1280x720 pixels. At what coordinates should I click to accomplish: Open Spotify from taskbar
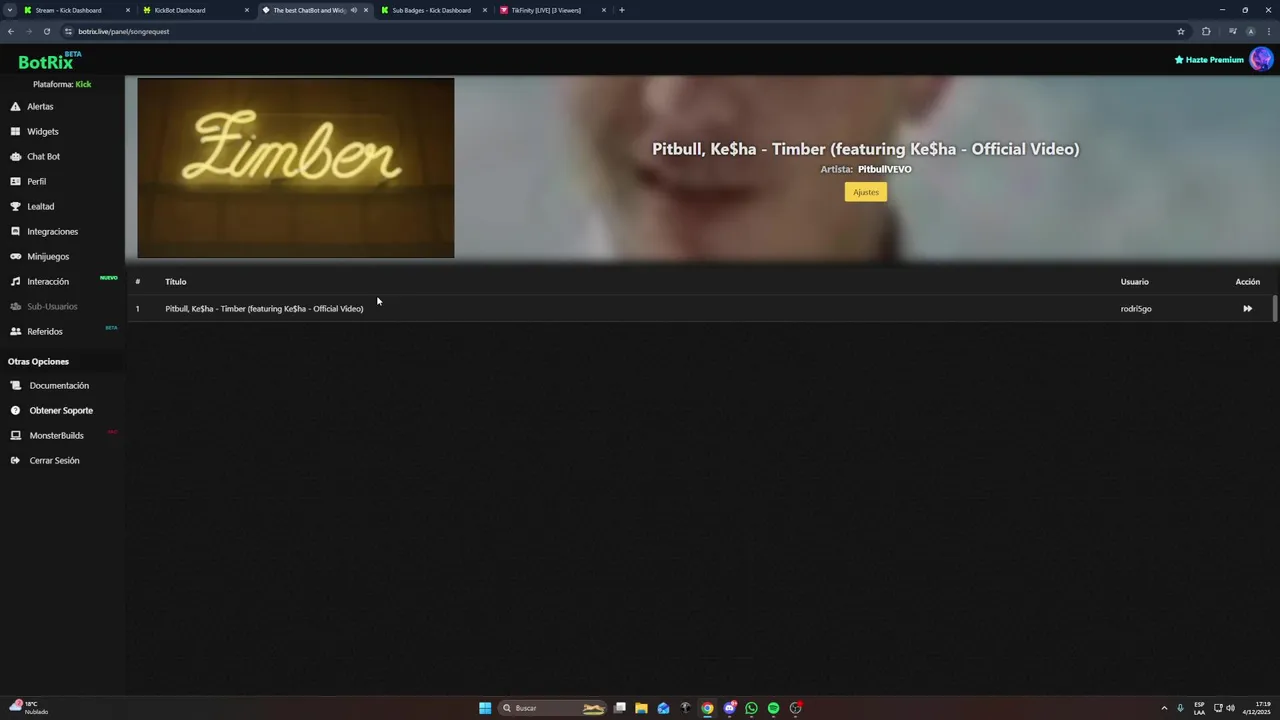[x=773, y=708]
